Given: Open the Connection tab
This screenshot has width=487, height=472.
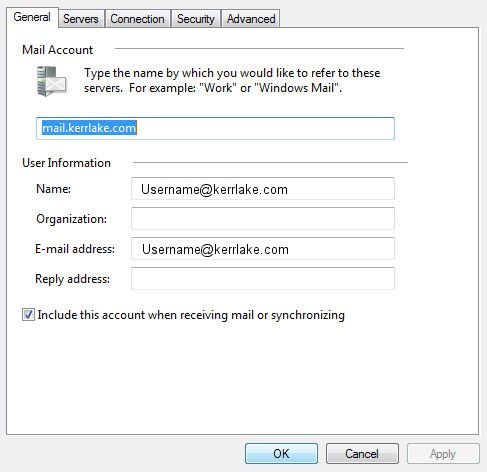Looking at the screenshot, I should pyautogui.click(x=137, y=19).
